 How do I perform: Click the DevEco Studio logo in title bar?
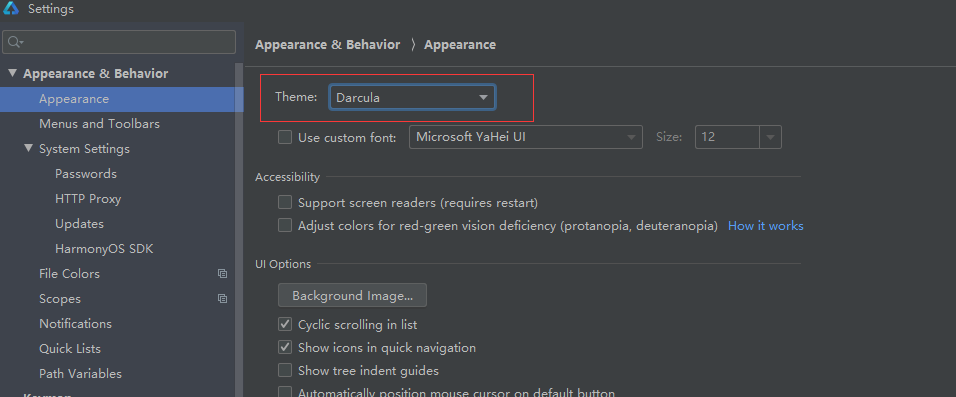tap(11, 9)
